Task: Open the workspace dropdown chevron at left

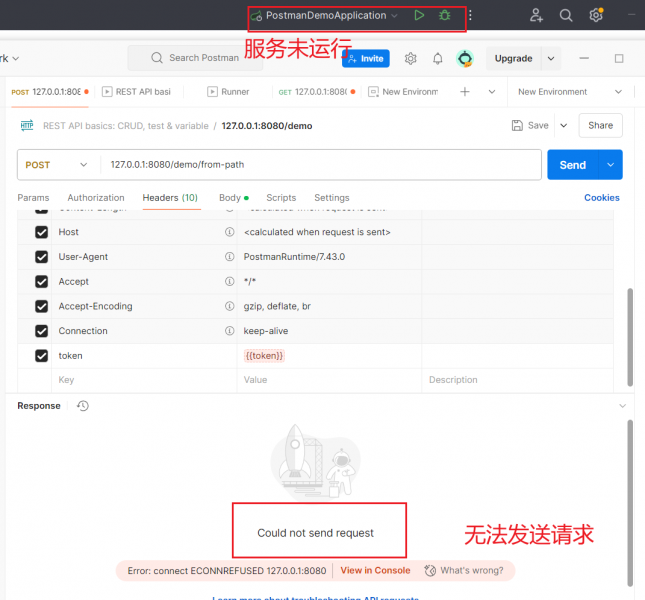Action: point(16,59)
